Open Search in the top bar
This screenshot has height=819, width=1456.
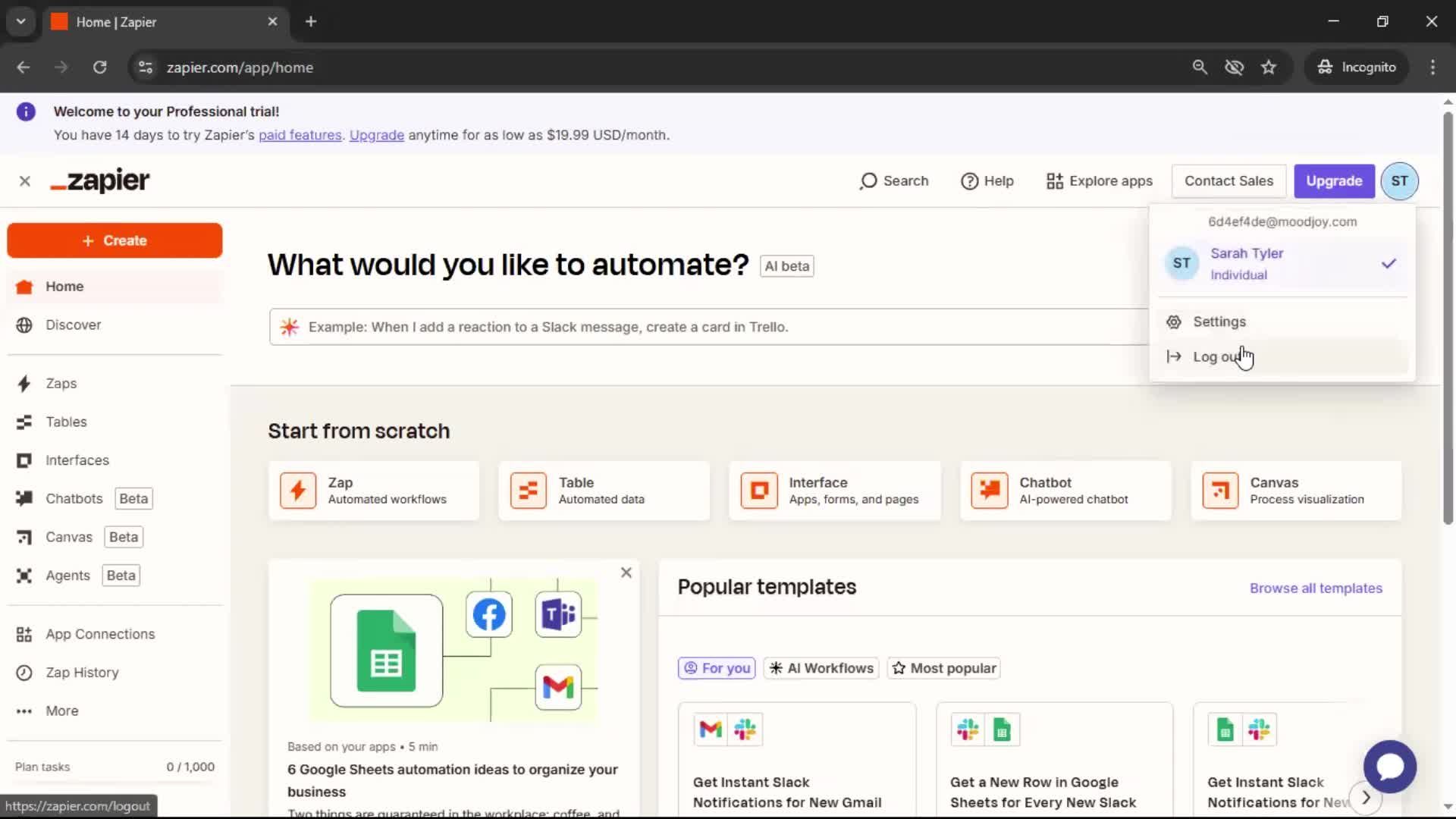(894, 181)
